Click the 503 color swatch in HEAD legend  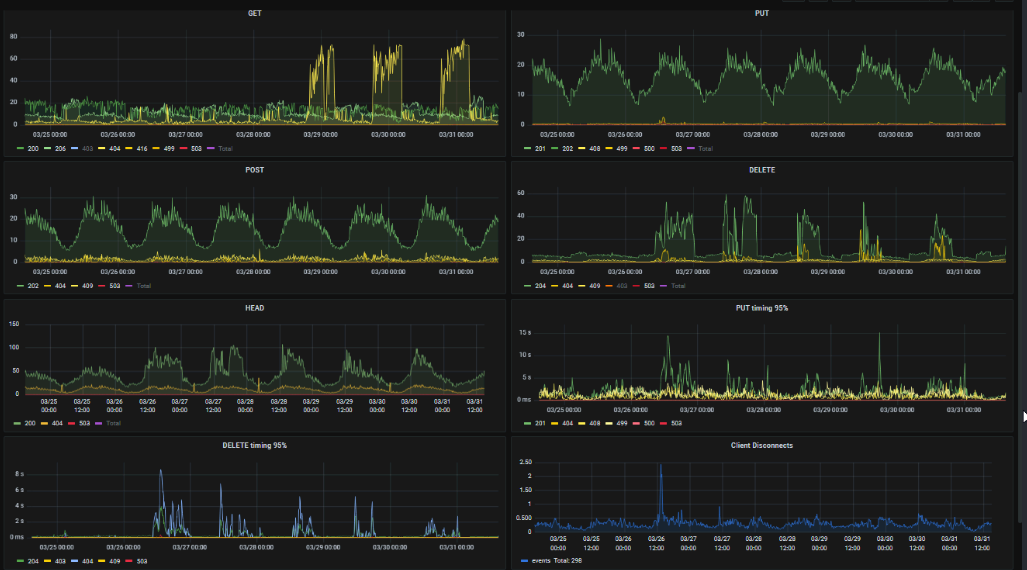(x=71, y=423)
